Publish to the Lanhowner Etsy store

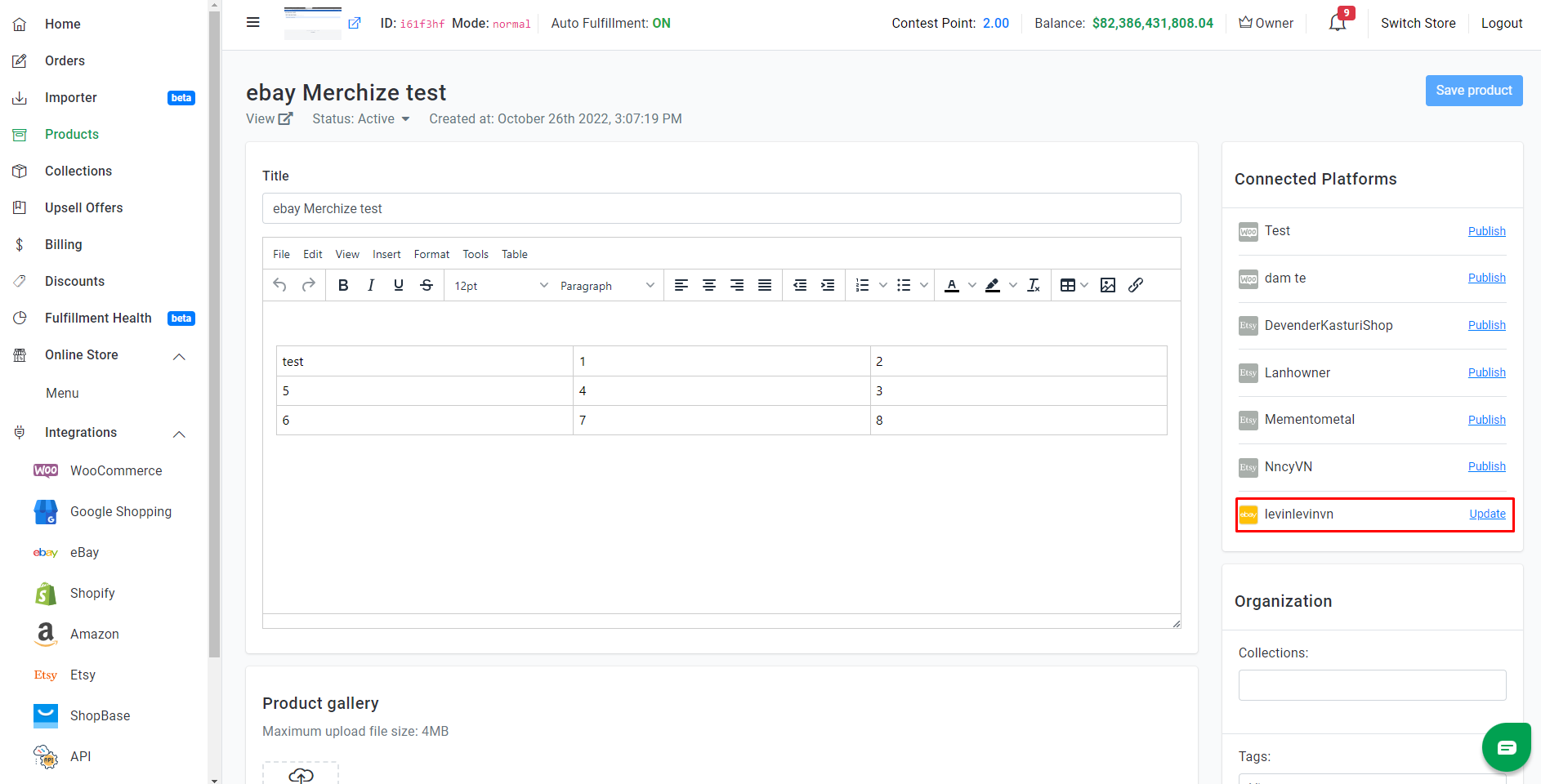click(x=1487, y=372)
